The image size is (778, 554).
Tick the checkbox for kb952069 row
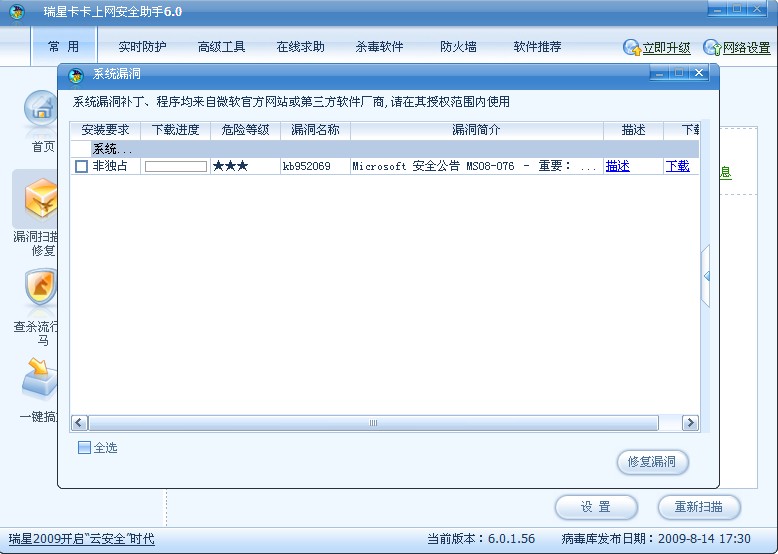pyautogui.click(x=81, y=166)
